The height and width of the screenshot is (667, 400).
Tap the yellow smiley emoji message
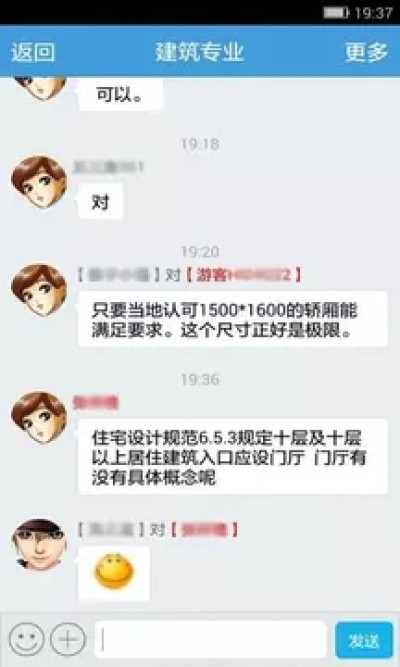click(x=114, y=573)
